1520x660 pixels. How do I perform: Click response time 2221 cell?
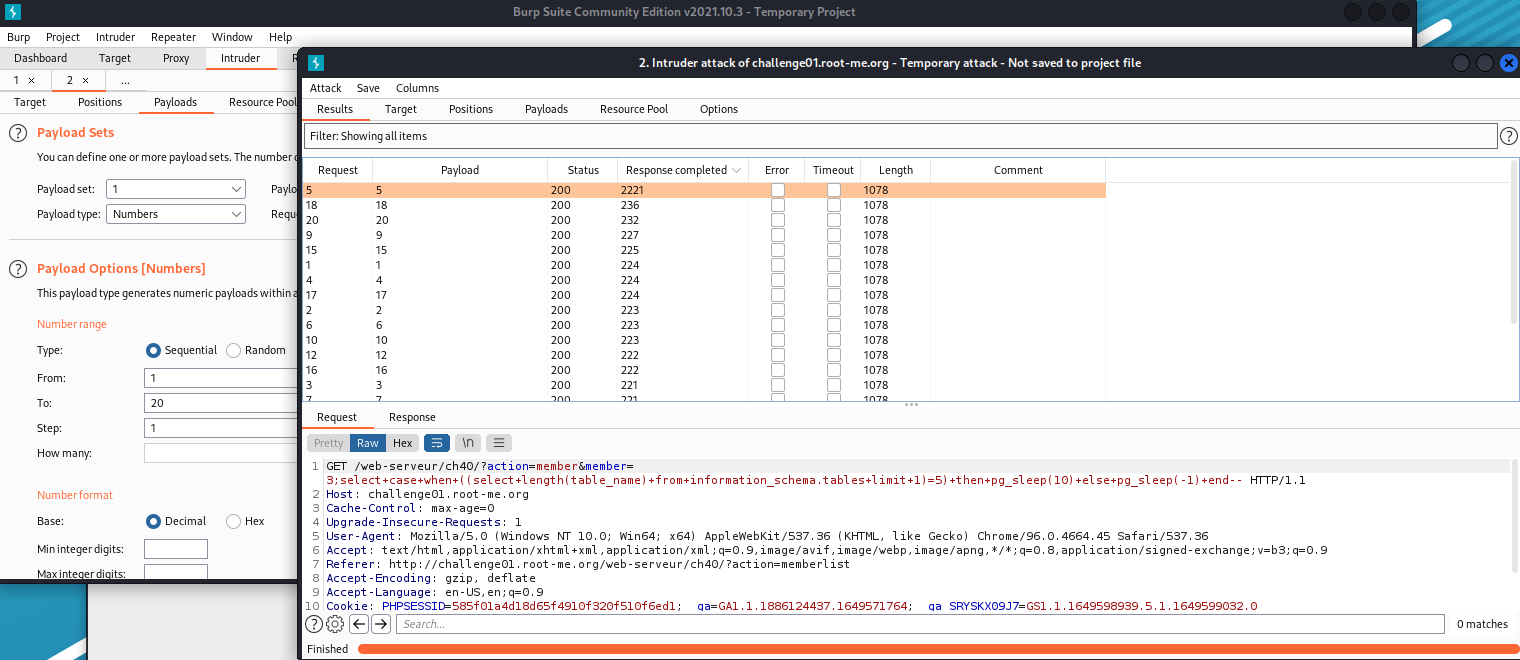683,190
